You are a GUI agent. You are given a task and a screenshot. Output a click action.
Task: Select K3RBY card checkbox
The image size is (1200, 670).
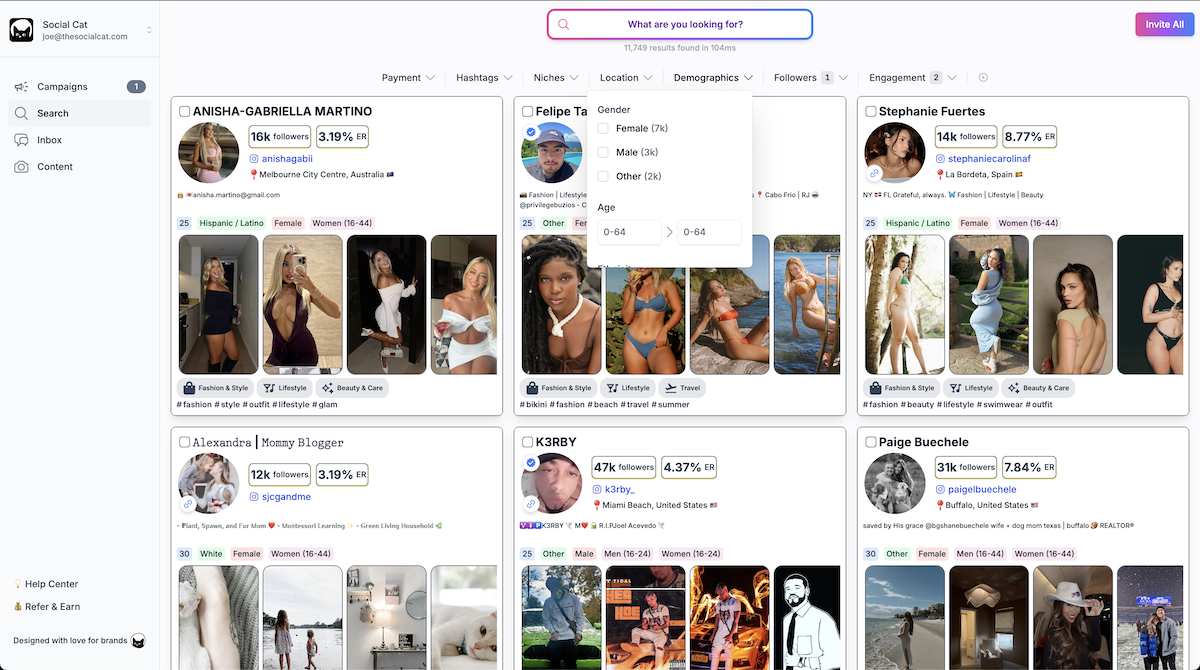tap(527, 442)
